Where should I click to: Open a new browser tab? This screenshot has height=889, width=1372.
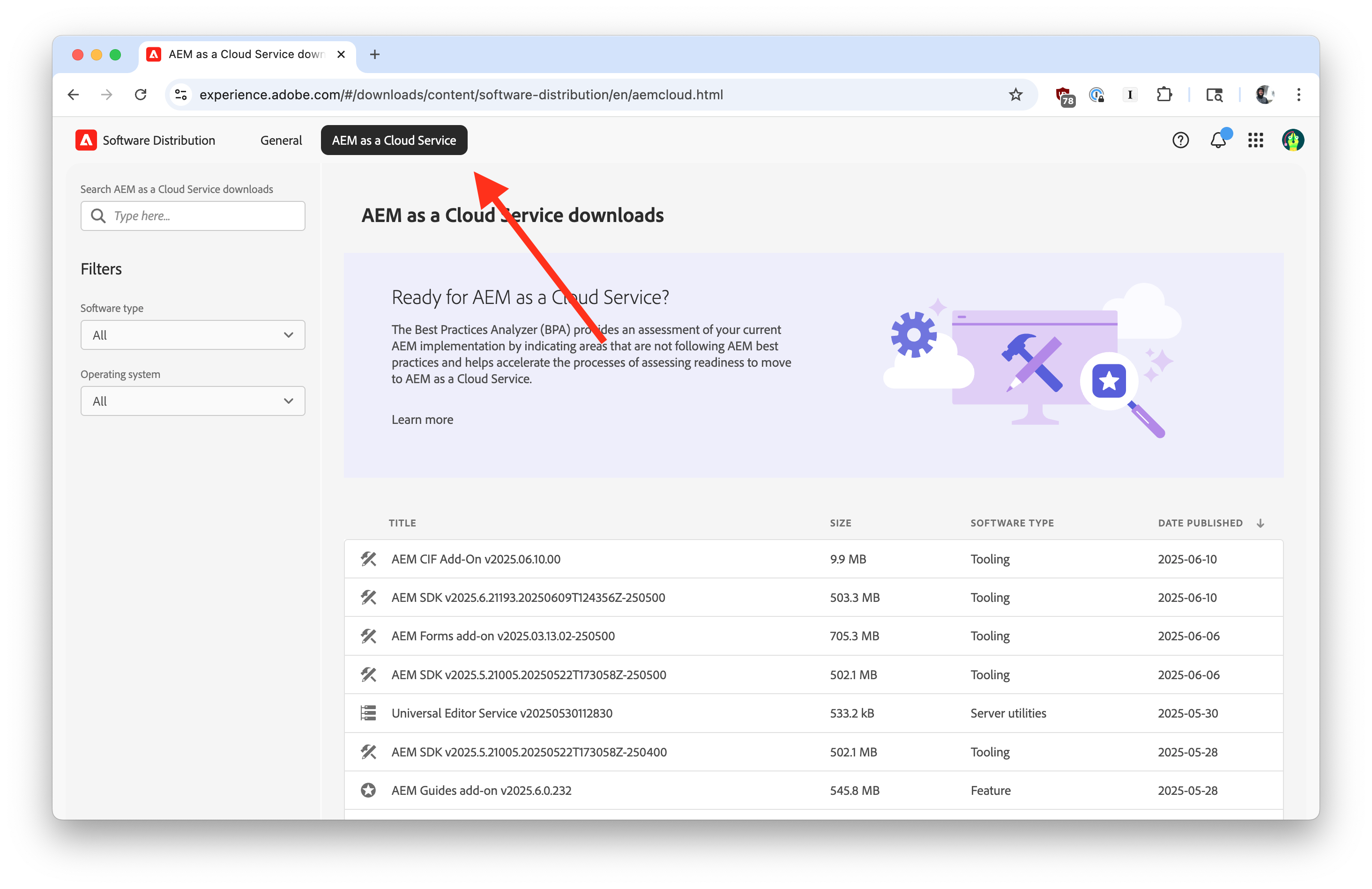pos(375,54)
